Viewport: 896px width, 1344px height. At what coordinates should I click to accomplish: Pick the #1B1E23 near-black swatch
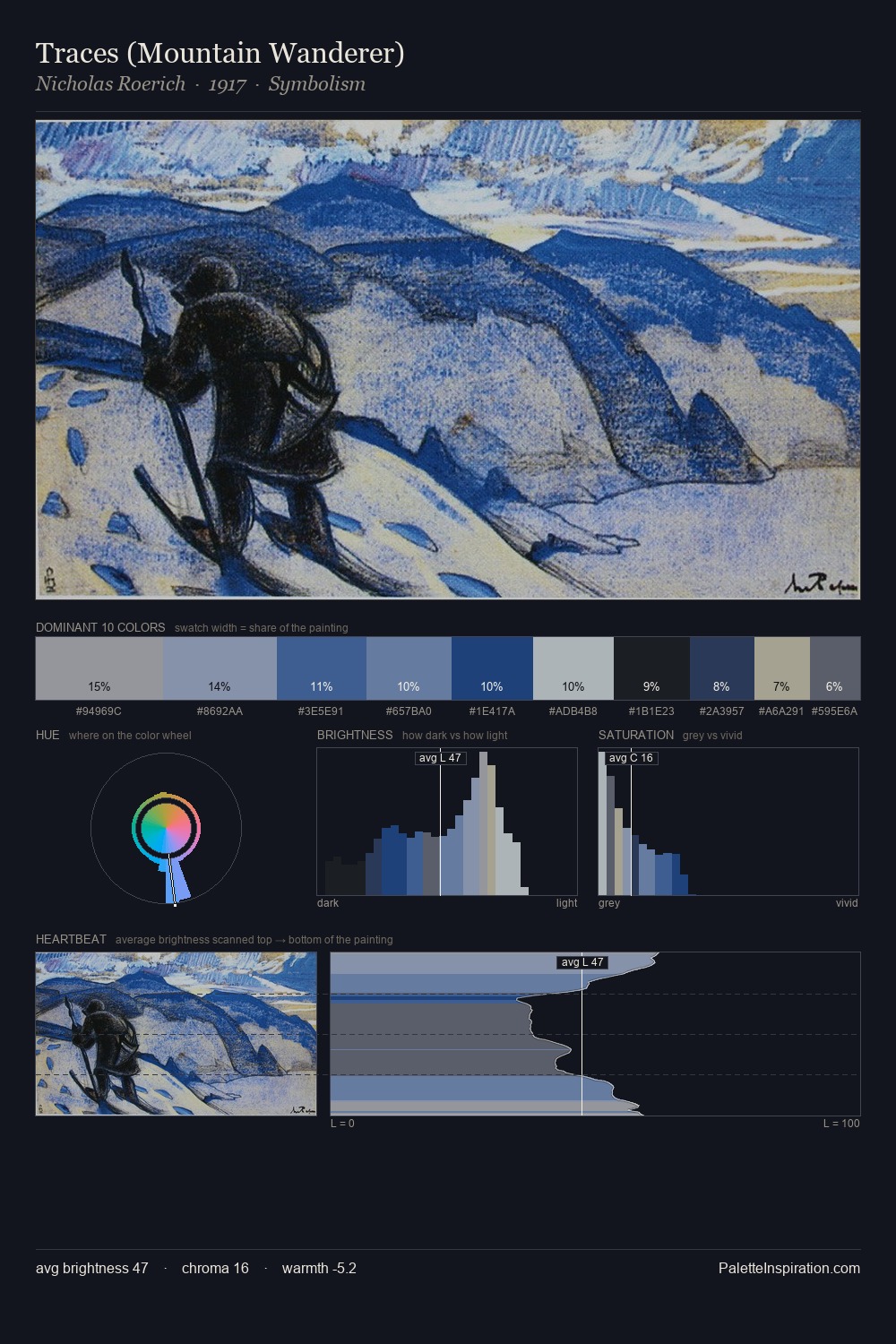(x=651, y=668)
